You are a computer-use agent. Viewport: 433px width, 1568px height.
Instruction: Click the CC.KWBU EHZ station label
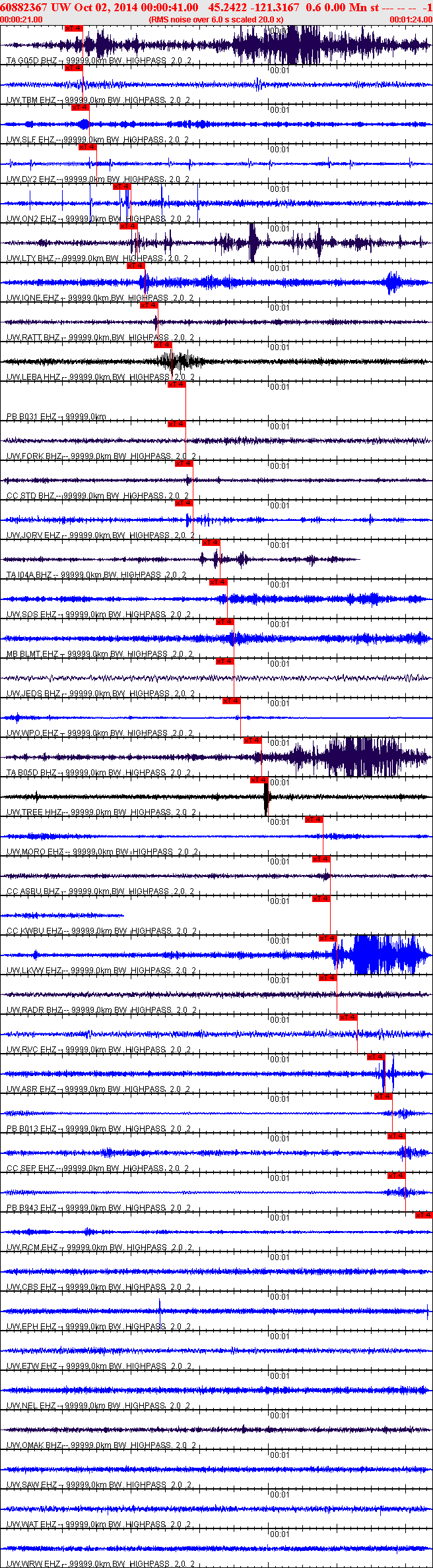pos(34,931)
